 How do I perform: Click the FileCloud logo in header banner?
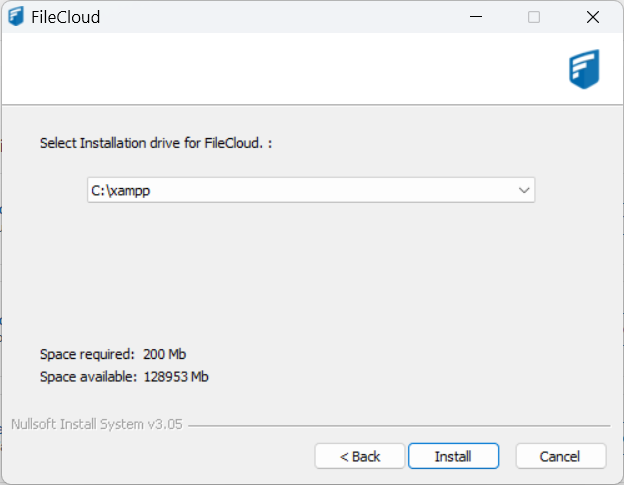point(584,69)
